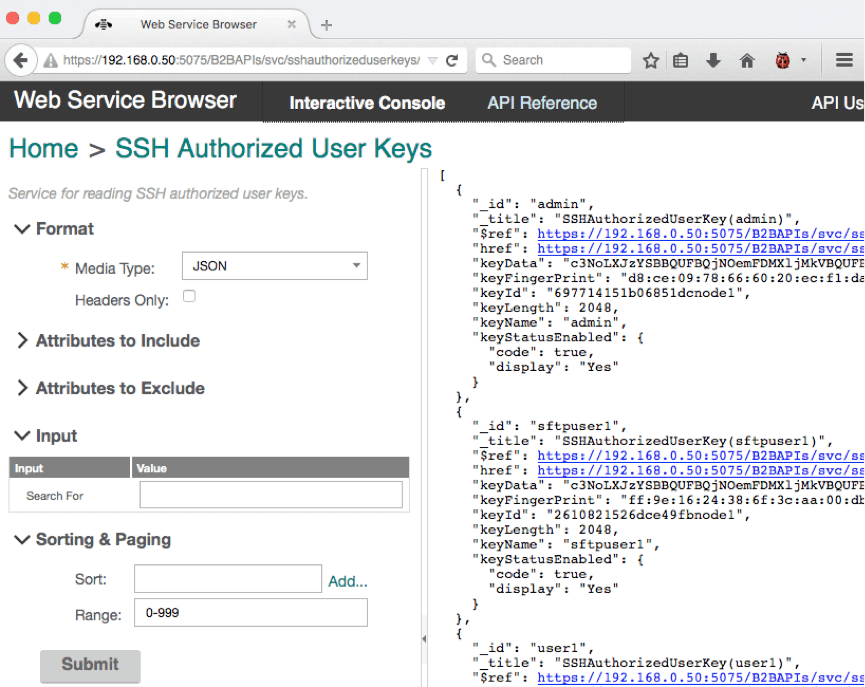The width and height of the screenshot is (865, 687).
Task: Open the Firebug dropdown arrow
Action: pyautogui.click(x=803, y=60)
